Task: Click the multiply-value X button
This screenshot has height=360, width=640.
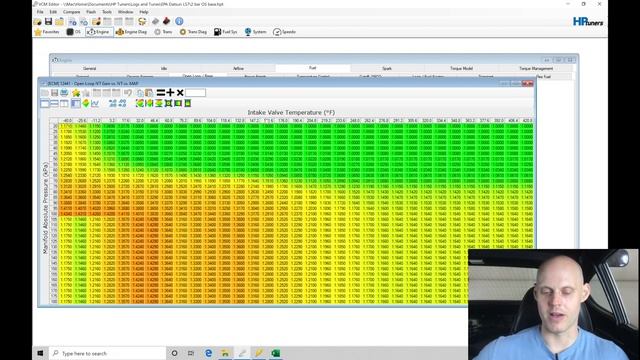Action: (x=180, y=93)
